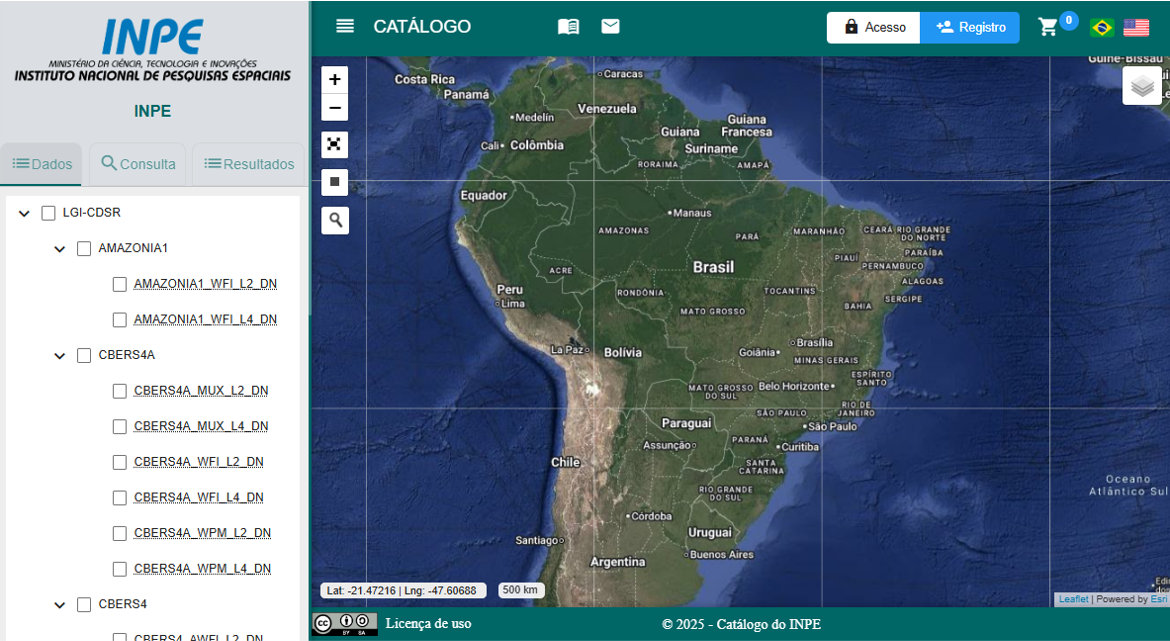1170x641 pixels.
Task: Open the Resultados tab
Action: point(249,164)
